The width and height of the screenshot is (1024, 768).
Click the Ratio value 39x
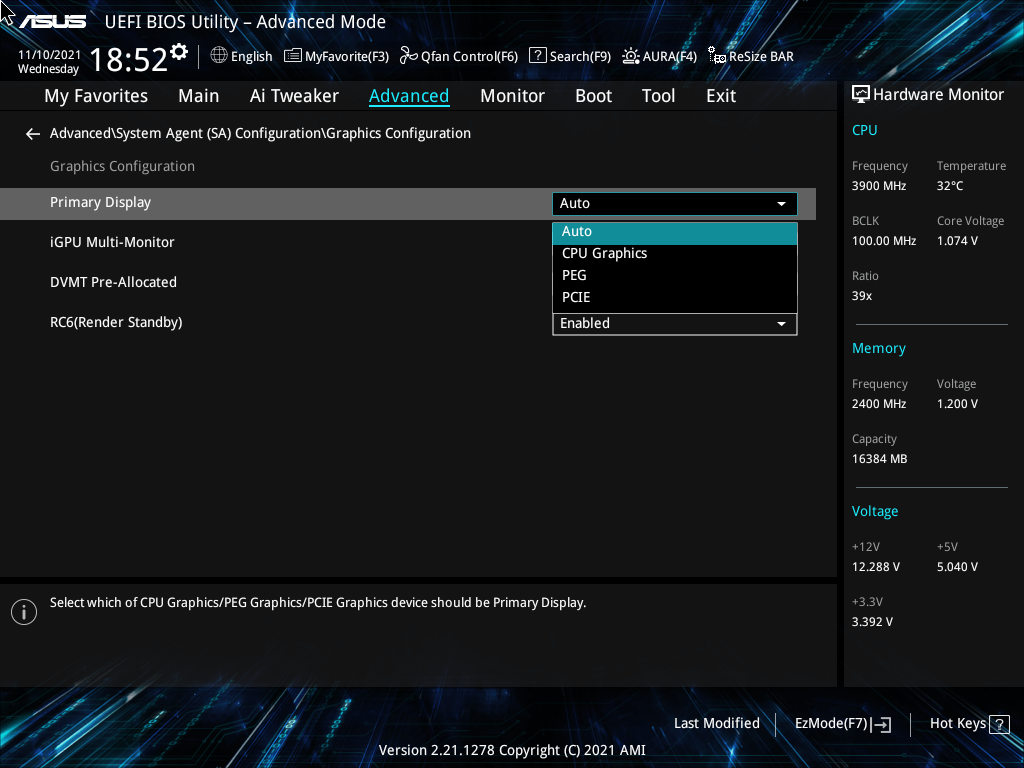861,296
